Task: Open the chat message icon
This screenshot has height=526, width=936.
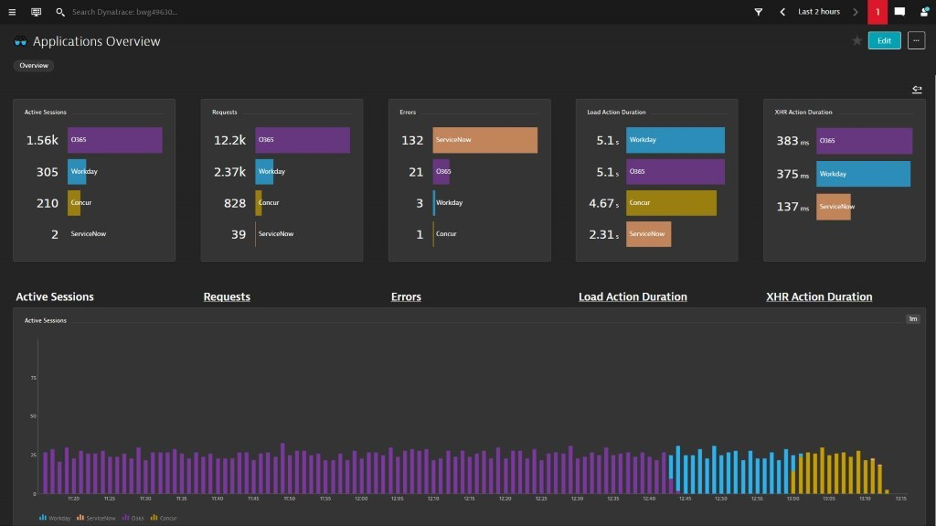Action: tap(900, 12)
